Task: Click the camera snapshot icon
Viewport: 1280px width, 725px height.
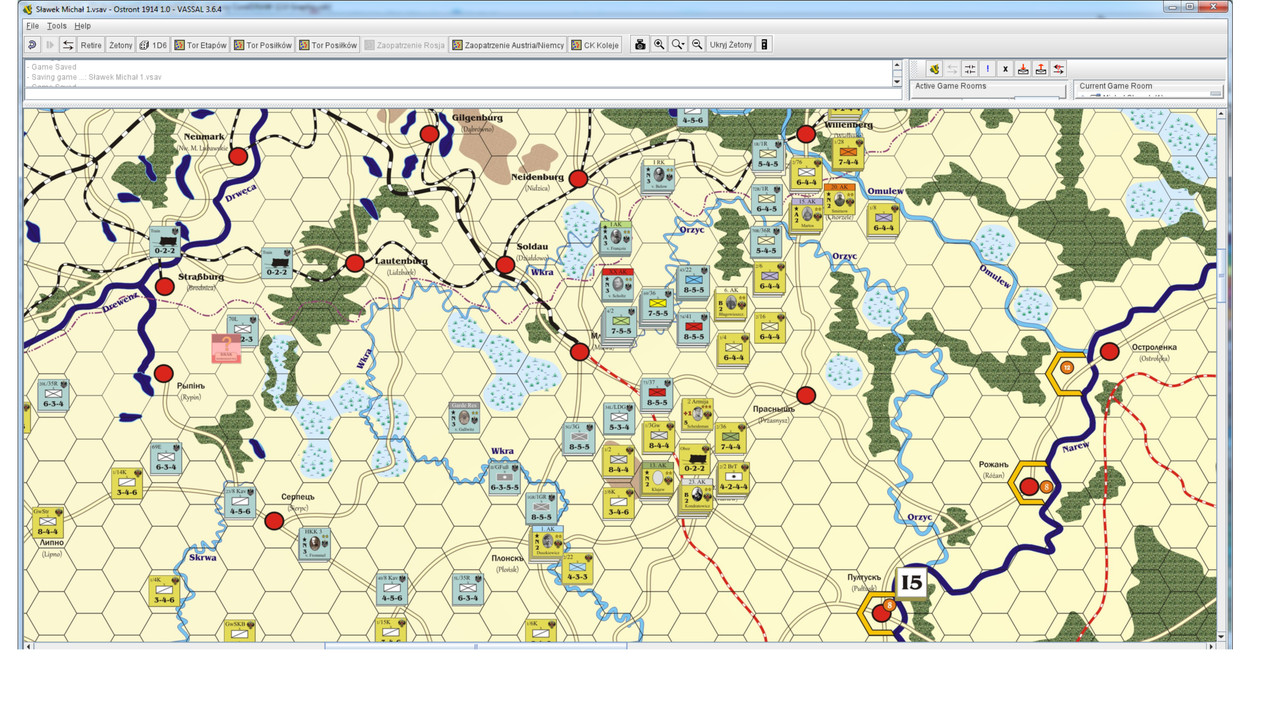Action: [x=641, y=45]
